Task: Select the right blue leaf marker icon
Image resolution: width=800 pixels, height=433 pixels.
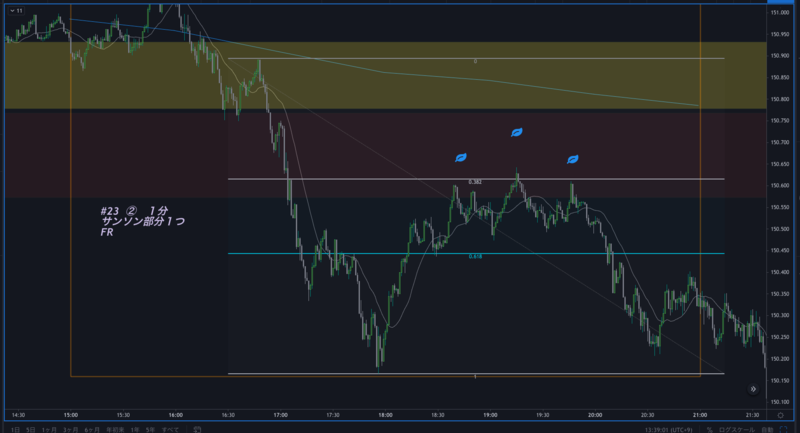Action: click(x=573, y=160)
